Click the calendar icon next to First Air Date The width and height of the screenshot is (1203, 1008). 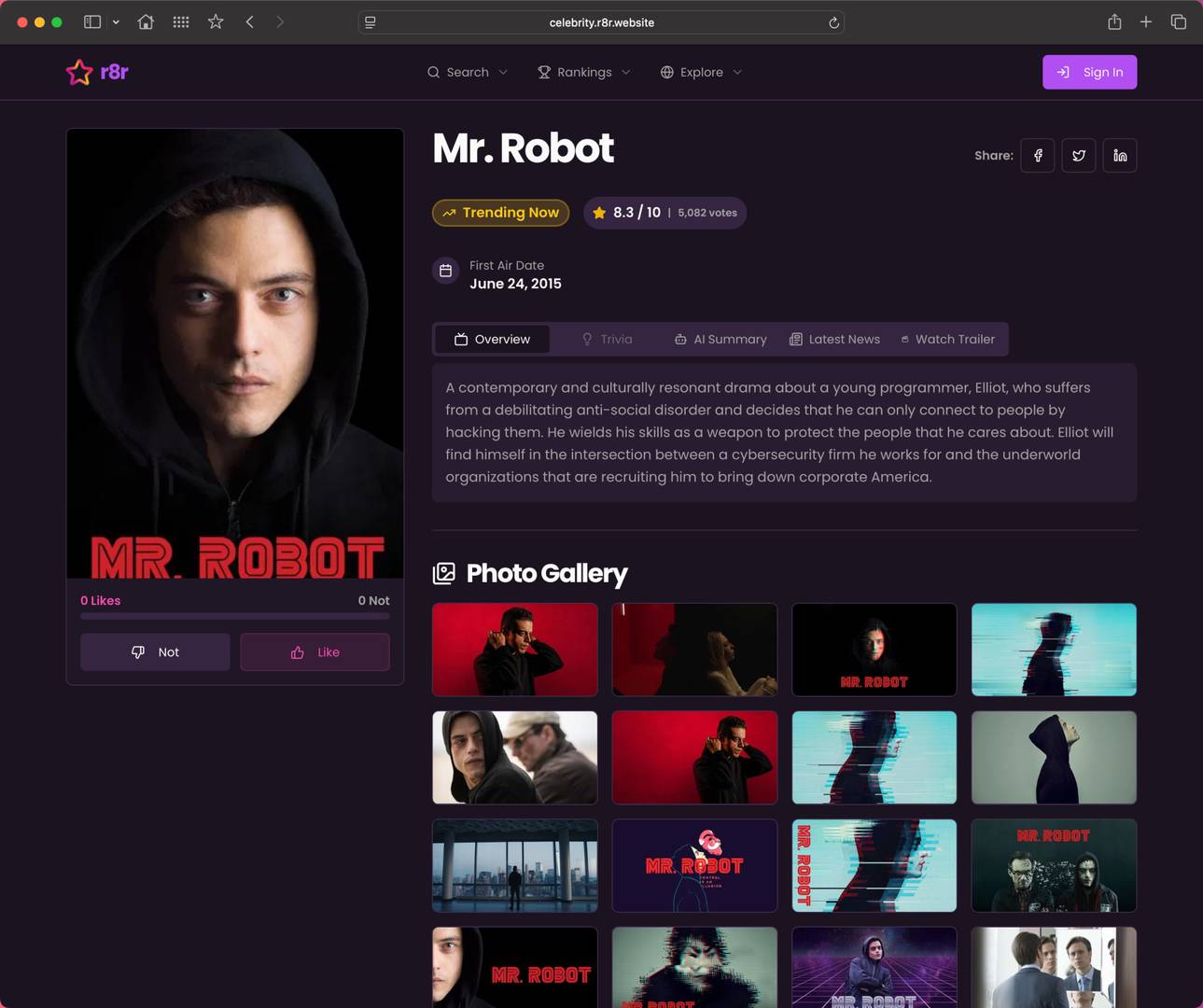point(446,271)
